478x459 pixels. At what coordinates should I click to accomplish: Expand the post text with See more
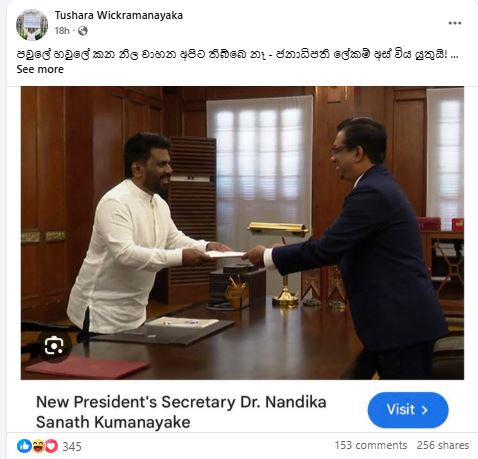pos(40,69)
